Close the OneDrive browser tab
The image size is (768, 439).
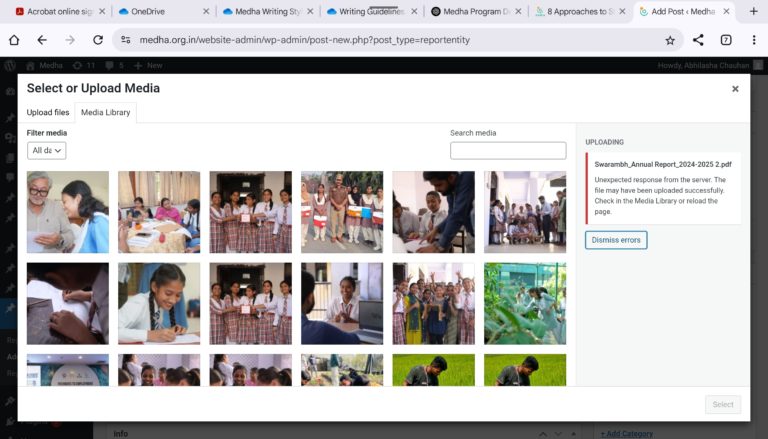[206, 12]
